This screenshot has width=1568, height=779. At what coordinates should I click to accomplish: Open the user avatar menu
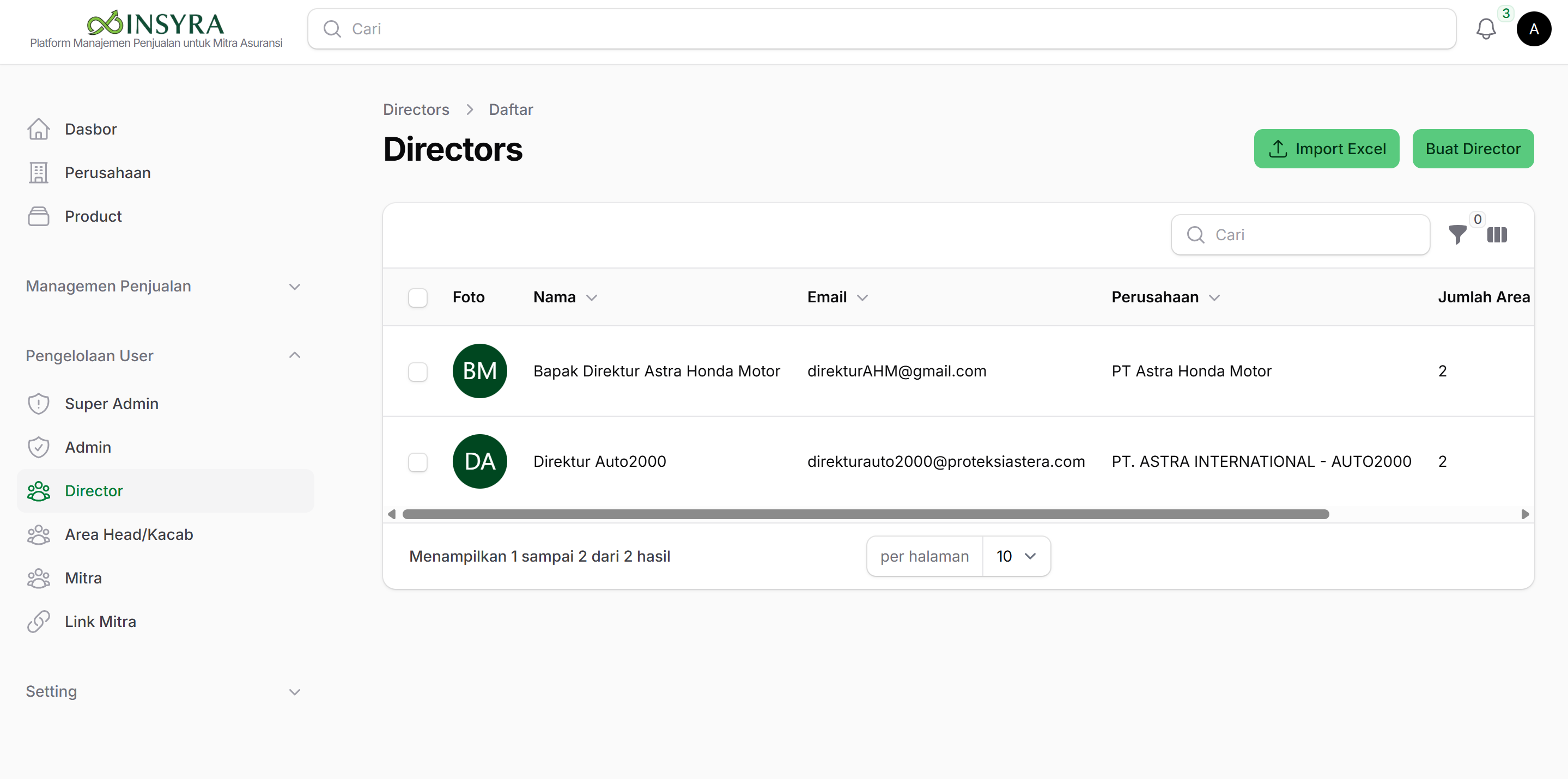1533,29
